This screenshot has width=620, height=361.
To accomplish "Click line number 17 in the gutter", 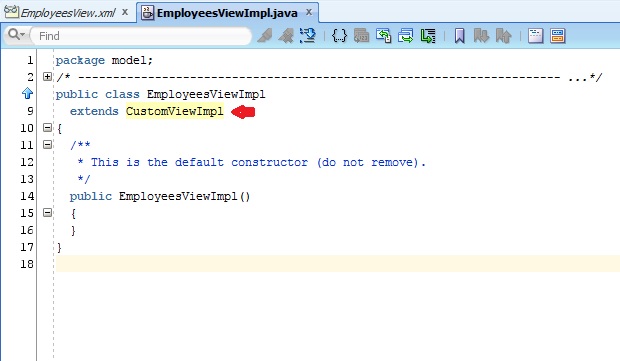I will [27, 247].
